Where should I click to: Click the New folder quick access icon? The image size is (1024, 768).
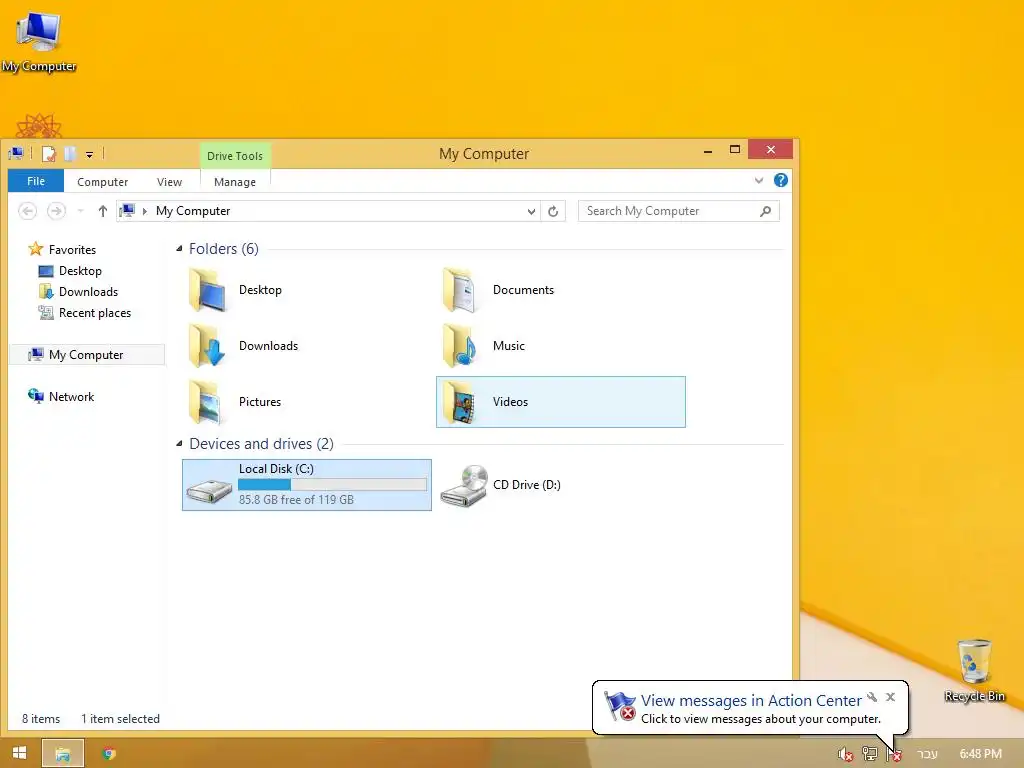pyautogui.click(x=70, y=154)
